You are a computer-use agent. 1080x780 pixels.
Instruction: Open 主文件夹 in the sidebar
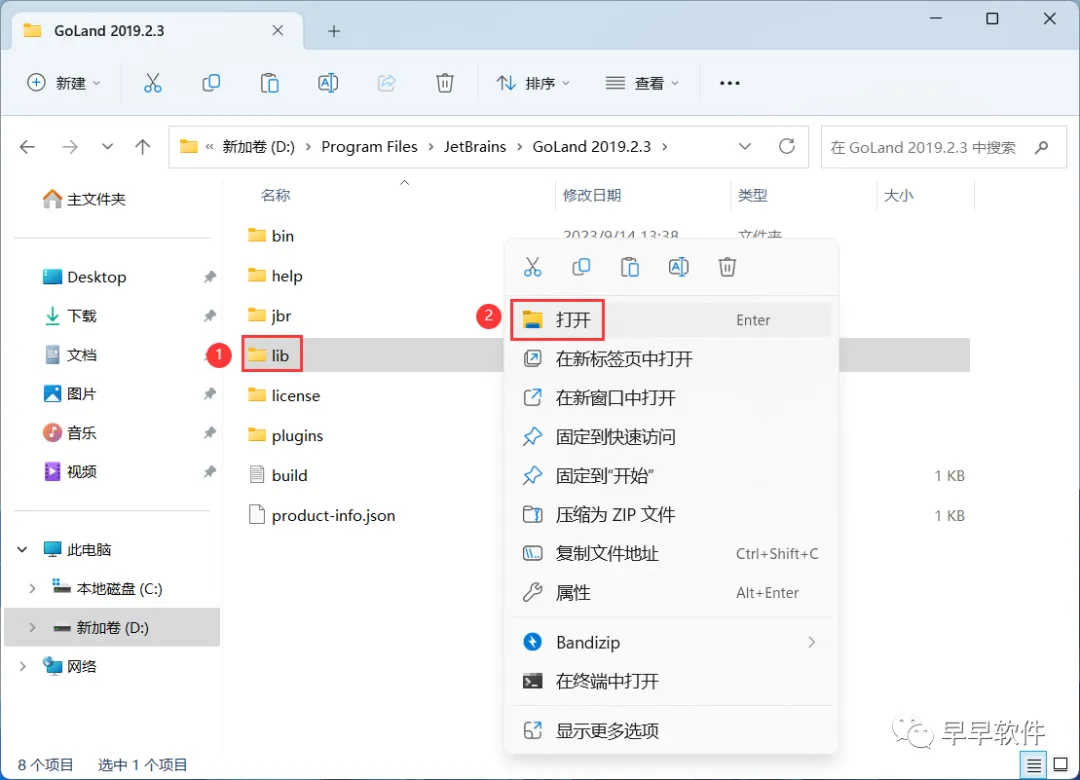pos(84,199)
